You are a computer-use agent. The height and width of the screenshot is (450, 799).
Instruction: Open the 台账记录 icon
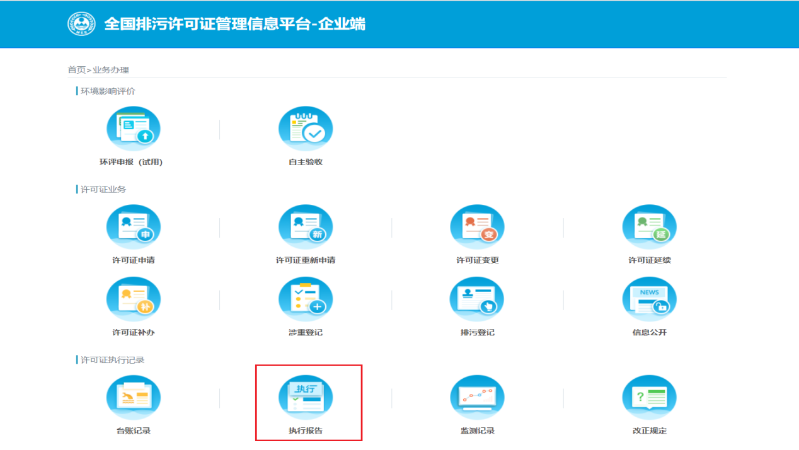(x=133, y=397)
